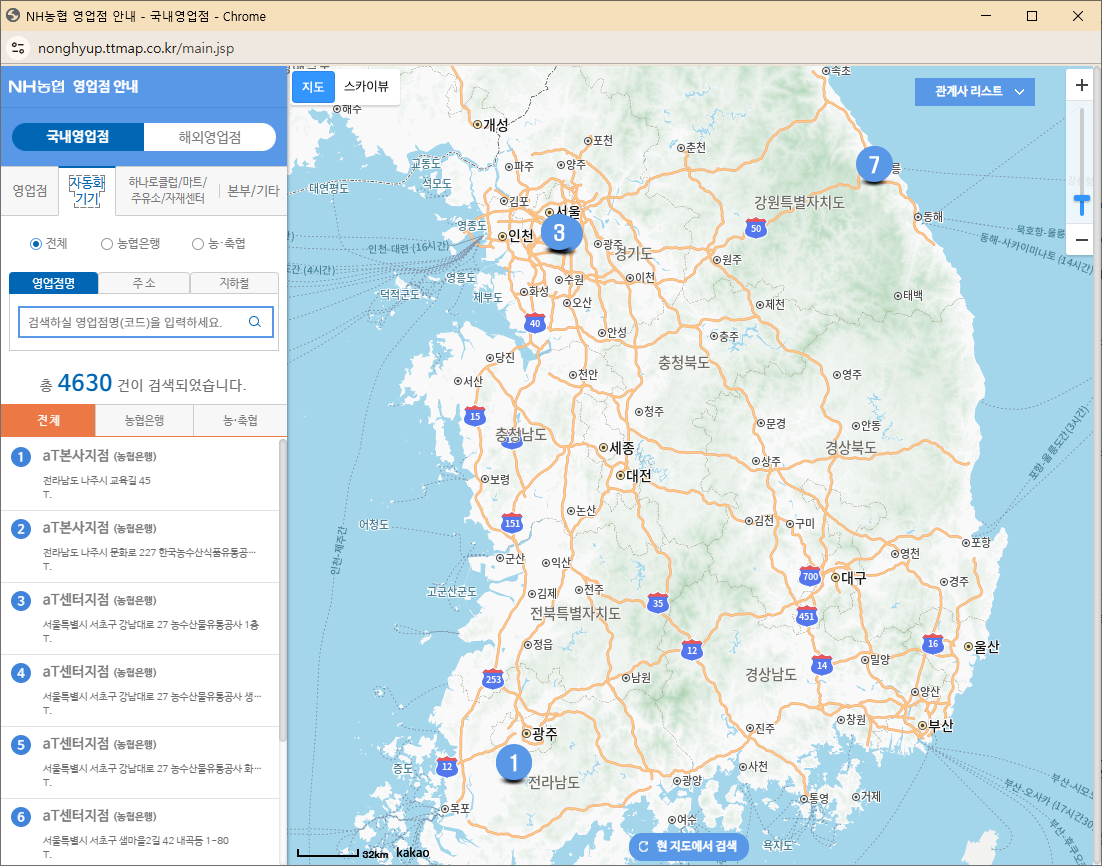The width and height of the screenshot is (1102, 866).
Task: Zoom in with the map plus button
Action: click(1082, 85)
